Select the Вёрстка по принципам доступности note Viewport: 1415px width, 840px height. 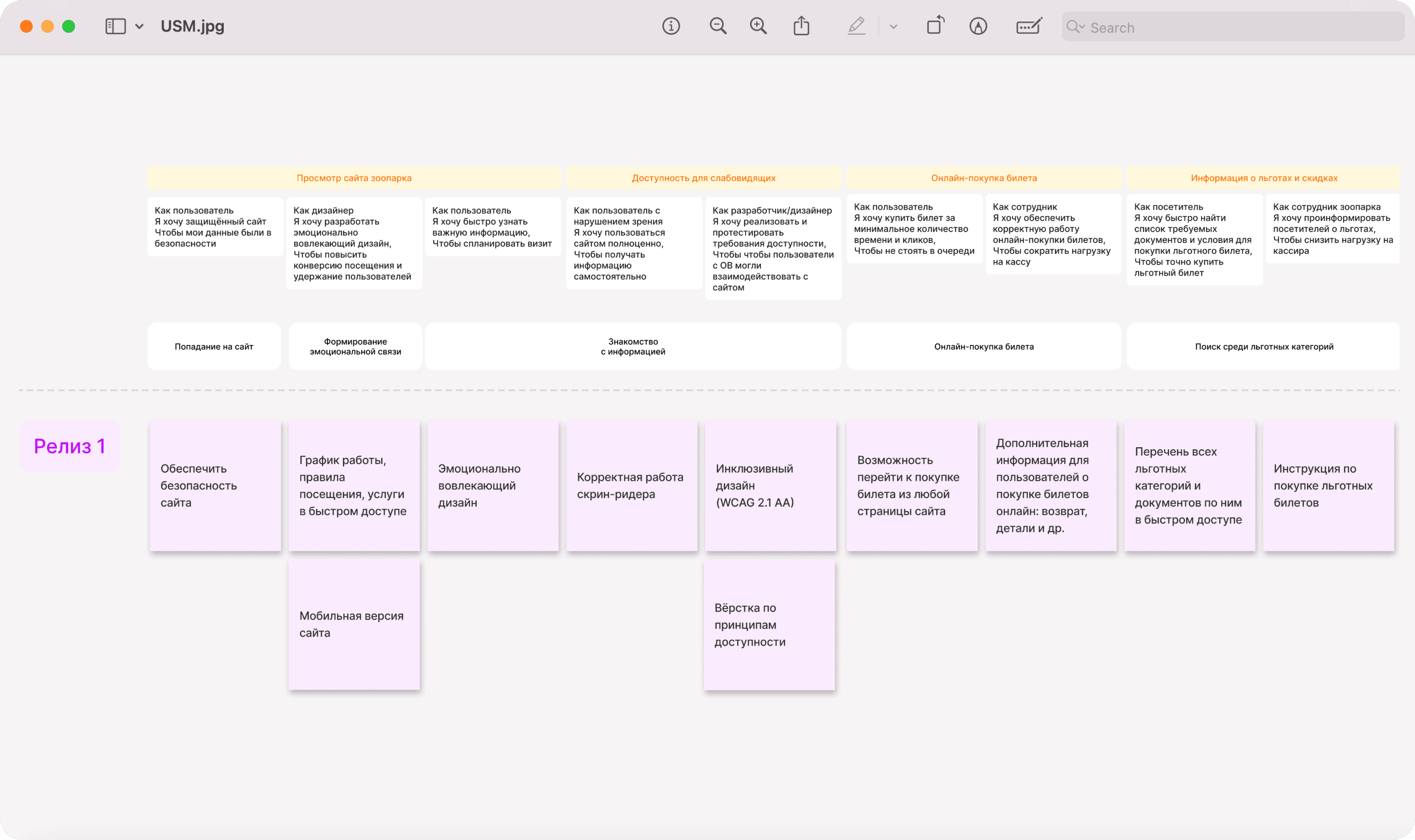point(769,624)
